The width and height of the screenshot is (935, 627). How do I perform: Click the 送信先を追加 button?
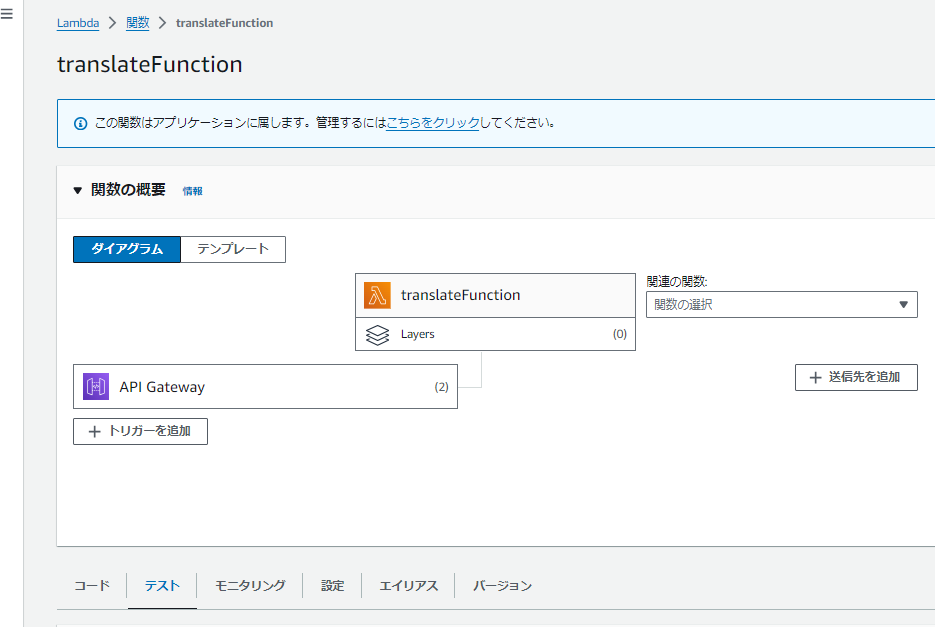click(856, 377)
